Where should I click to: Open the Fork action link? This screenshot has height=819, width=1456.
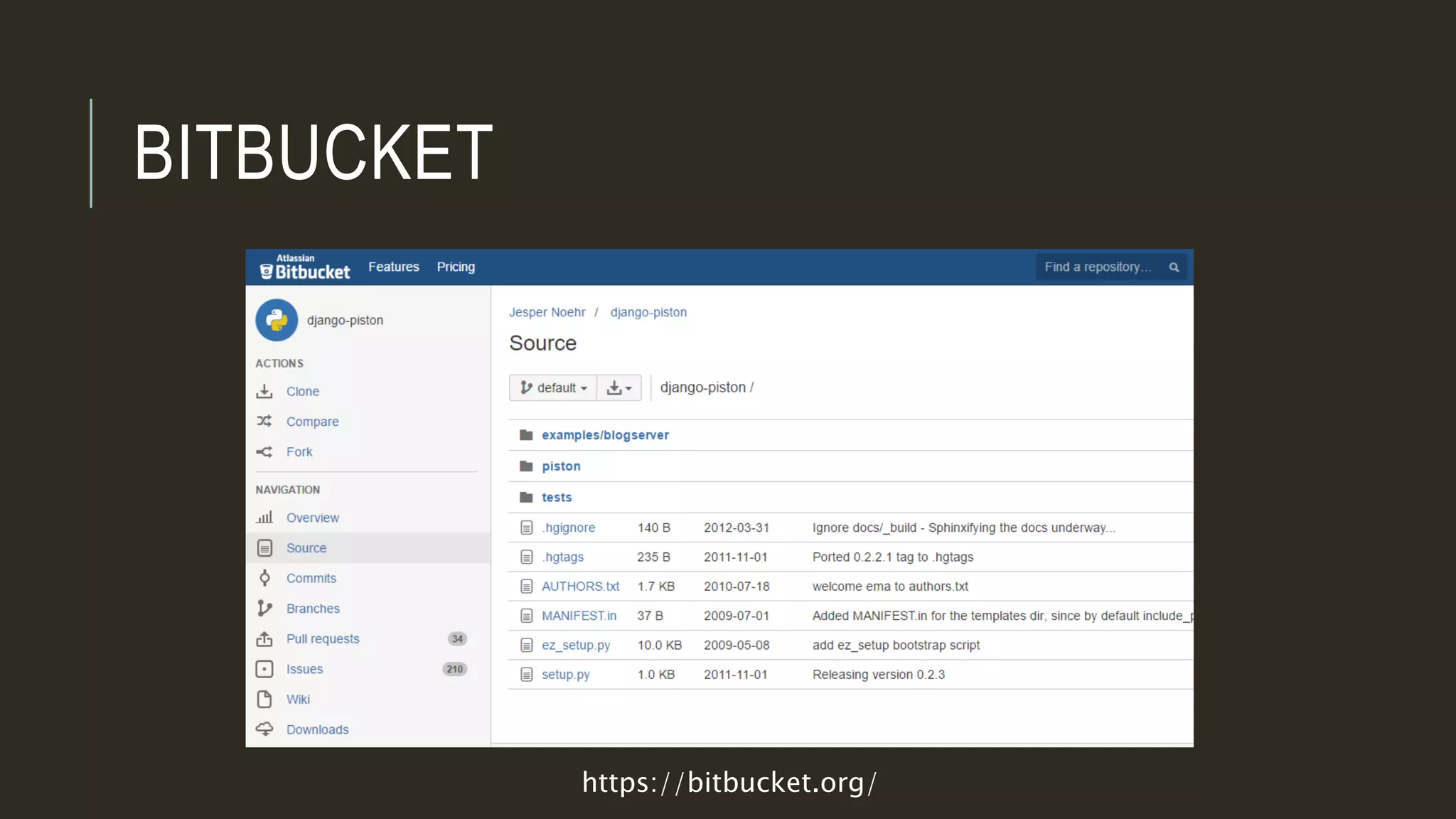click(x=299, y=452)
